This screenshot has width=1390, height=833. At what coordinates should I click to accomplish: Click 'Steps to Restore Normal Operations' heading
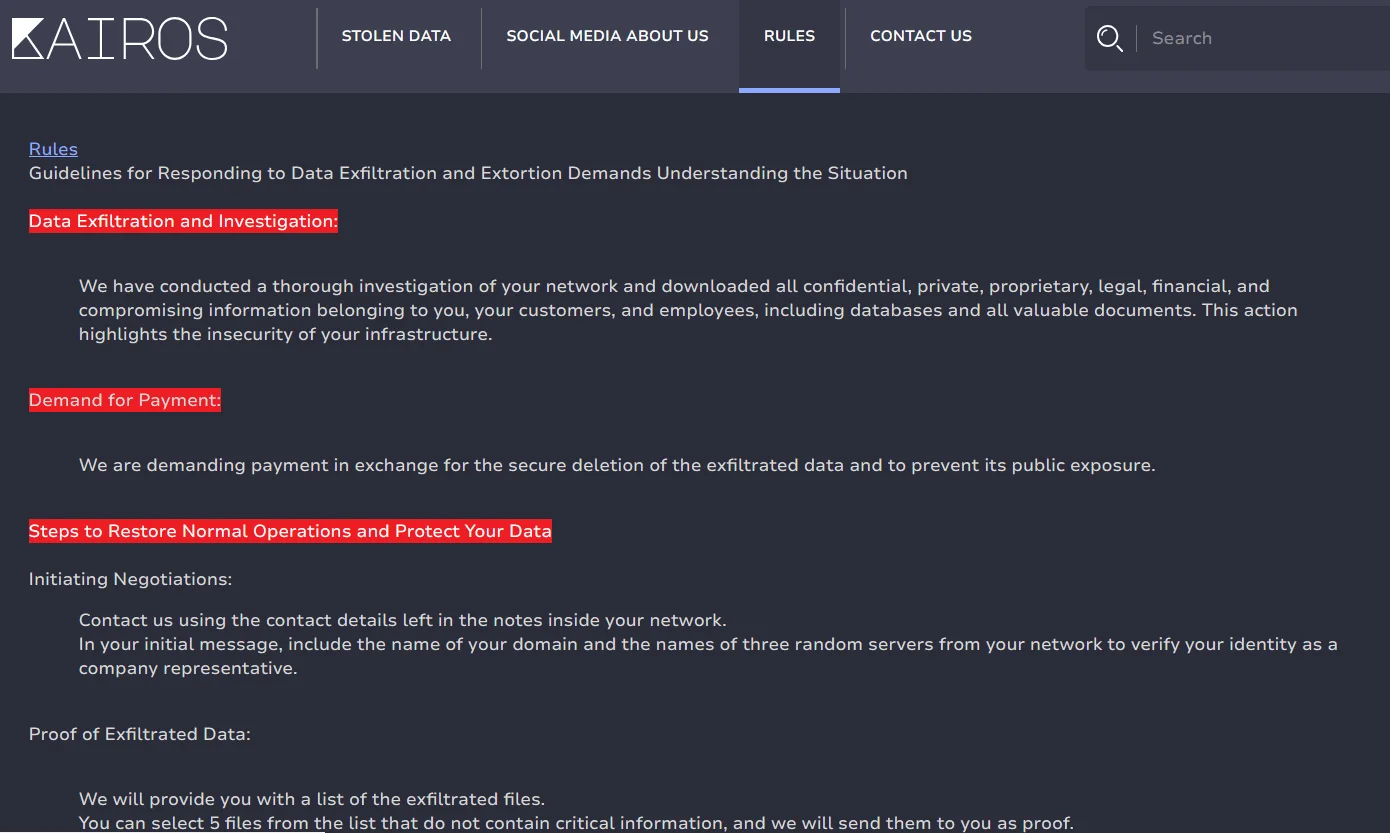tap(290, 531)
